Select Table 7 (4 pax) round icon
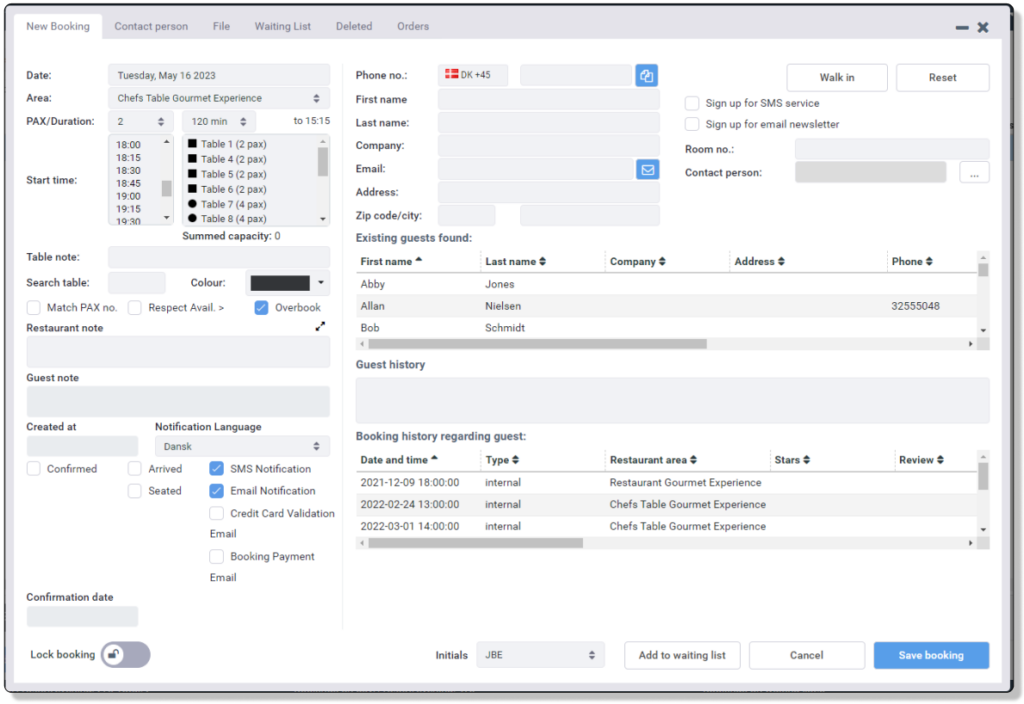The width and height of the screenshot is (1024, 704). point(192,204)
